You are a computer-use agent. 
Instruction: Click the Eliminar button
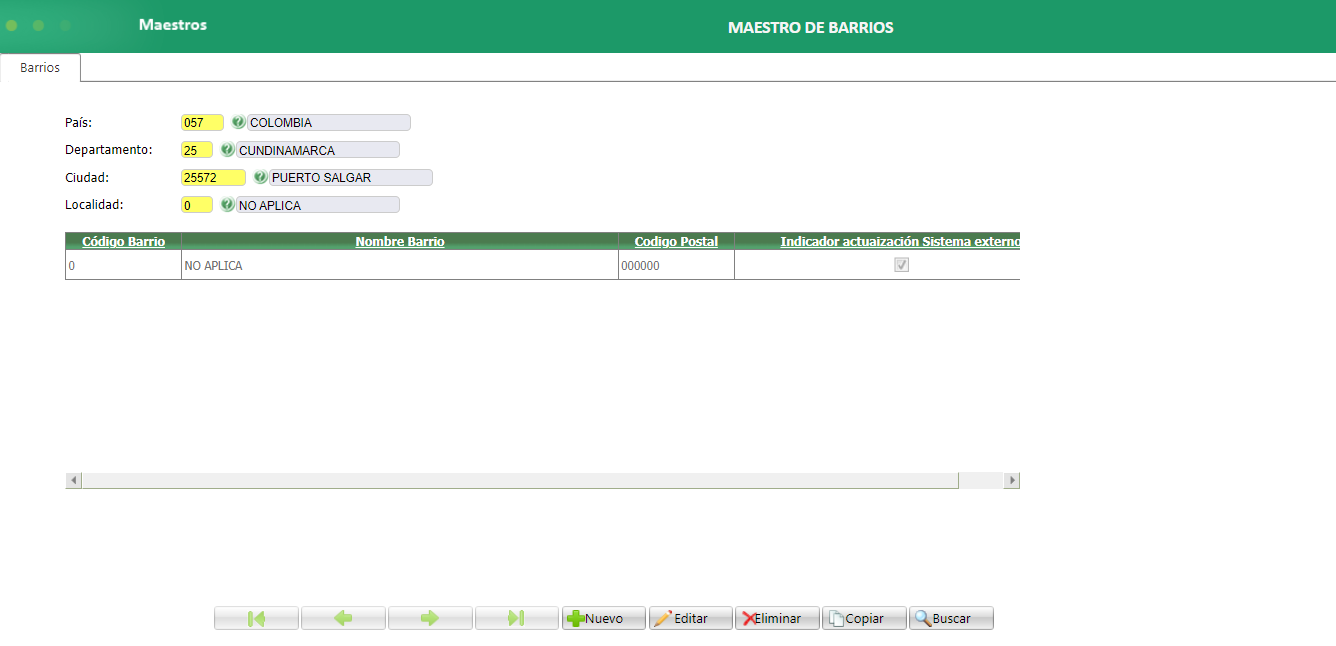click(778, 618)
